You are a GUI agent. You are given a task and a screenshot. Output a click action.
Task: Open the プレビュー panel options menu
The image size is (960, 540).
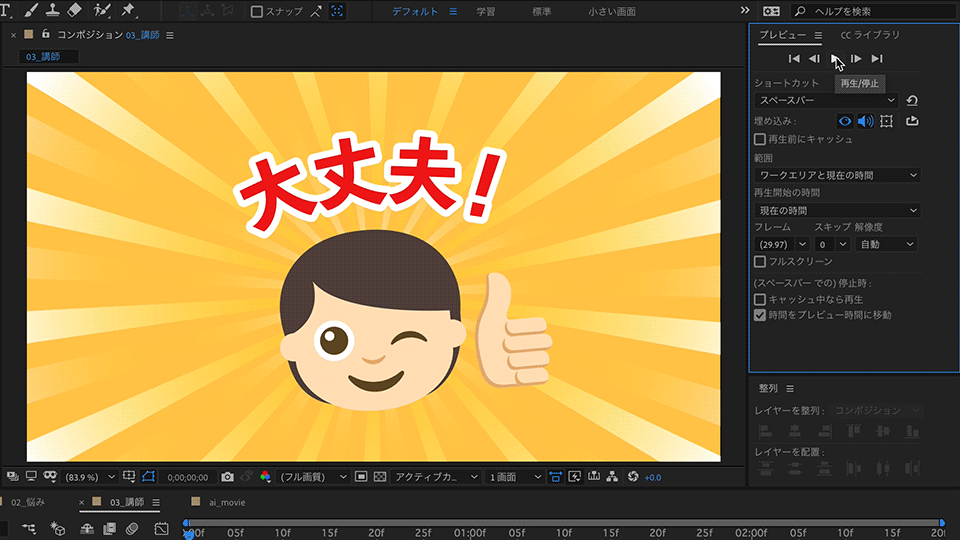818,36
